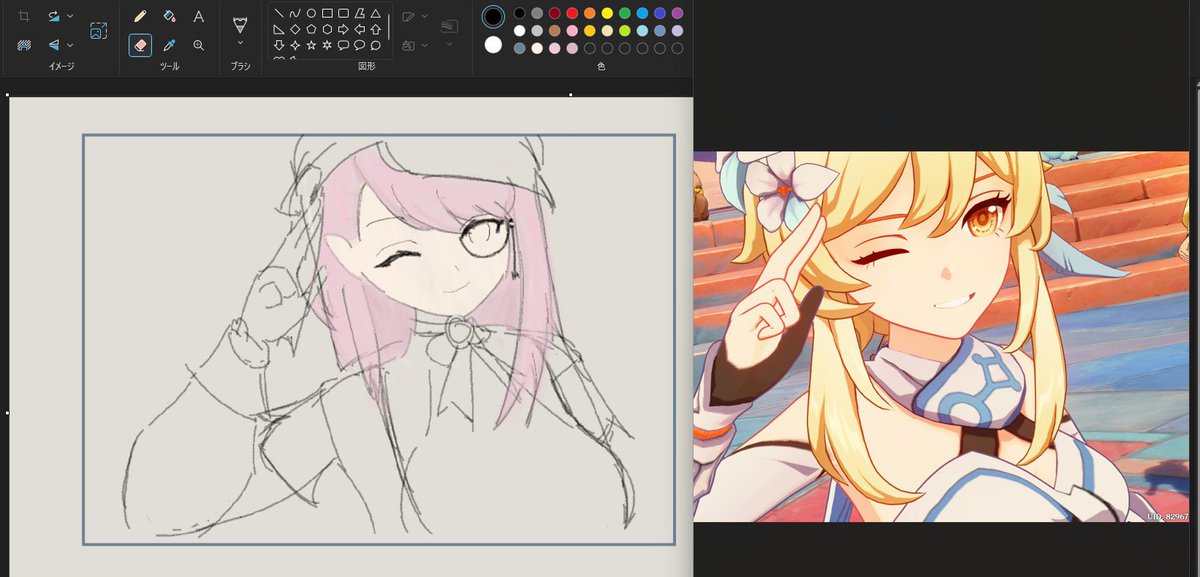Click the reference anime image beside Paint
This screenshot has width=1200, height=577.
pyautogui.click(x=942, y=336)
